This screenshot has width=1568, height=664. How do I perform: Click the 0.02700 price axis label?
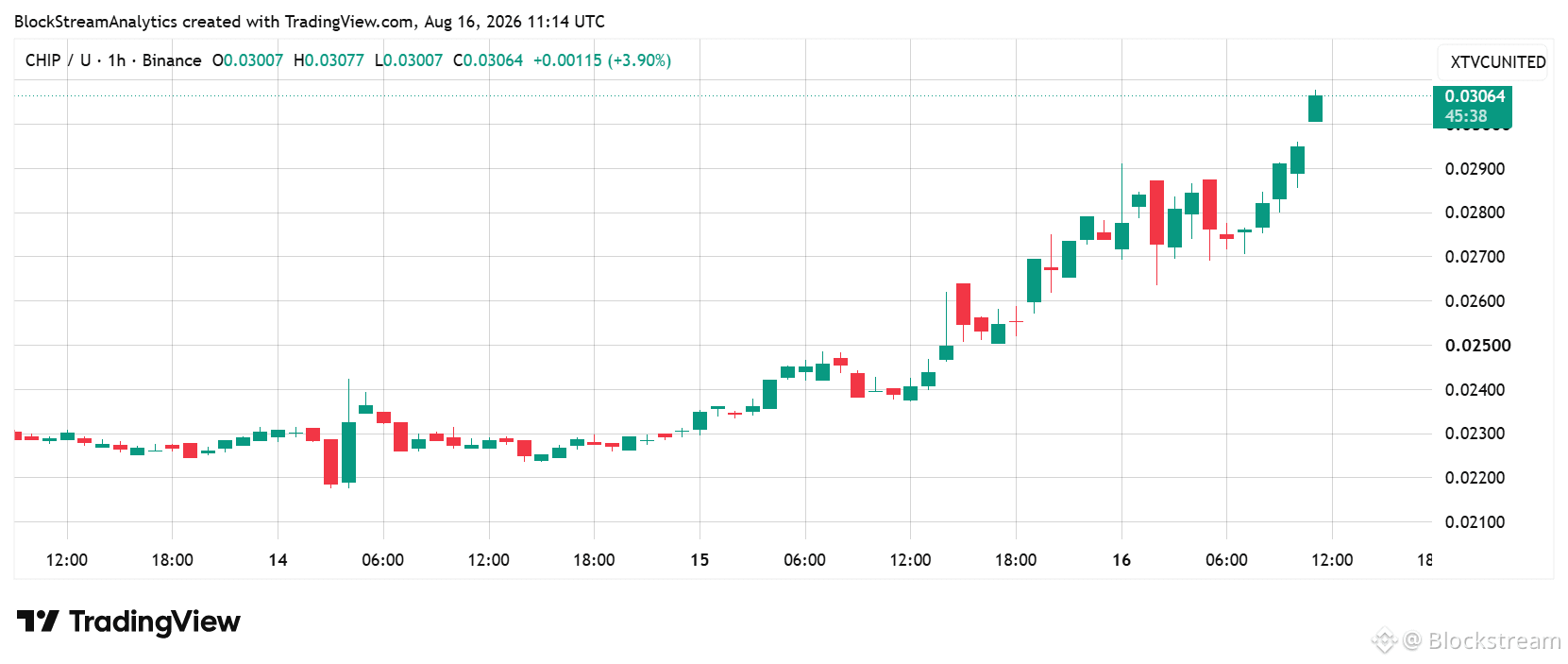(1475, 257)
